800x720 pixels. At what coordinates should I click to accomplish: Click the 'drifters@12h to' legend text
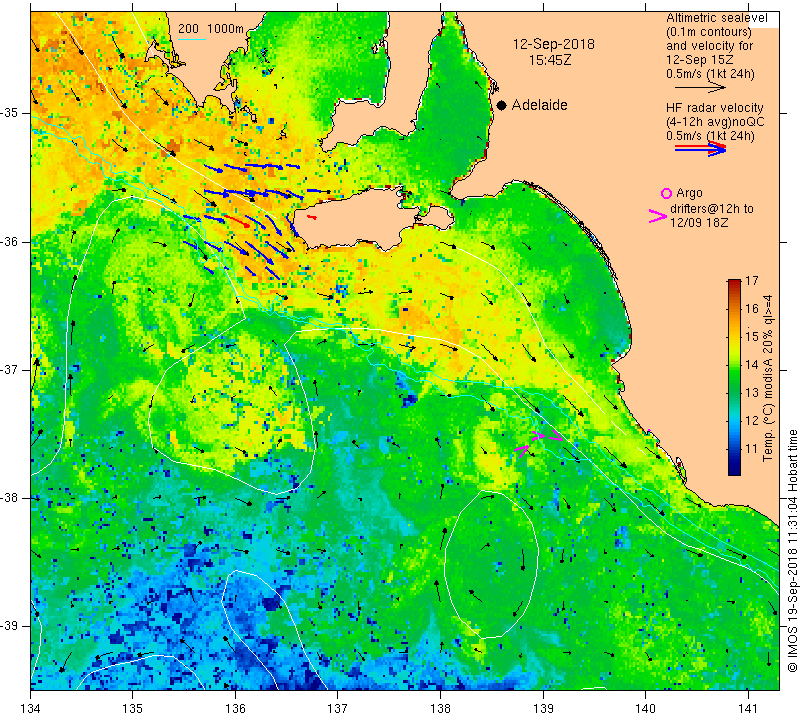[711, 209]
